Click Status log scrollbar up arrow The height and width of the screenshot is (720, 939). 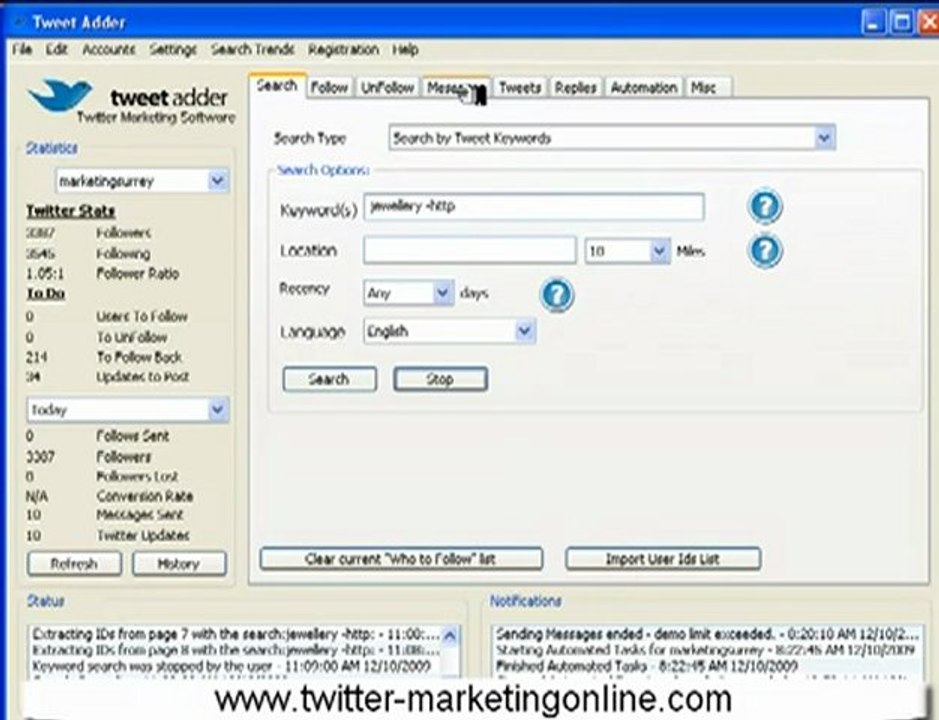450,636
